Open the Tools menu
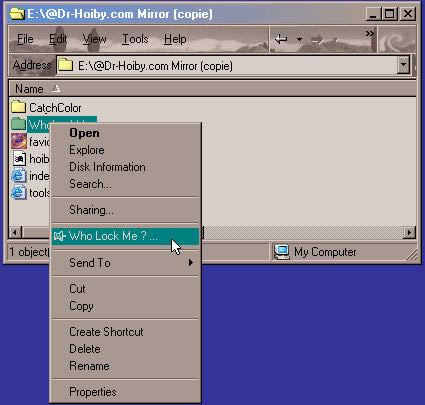The width and height of the screenshot is (425, 405). click(135, 39)
